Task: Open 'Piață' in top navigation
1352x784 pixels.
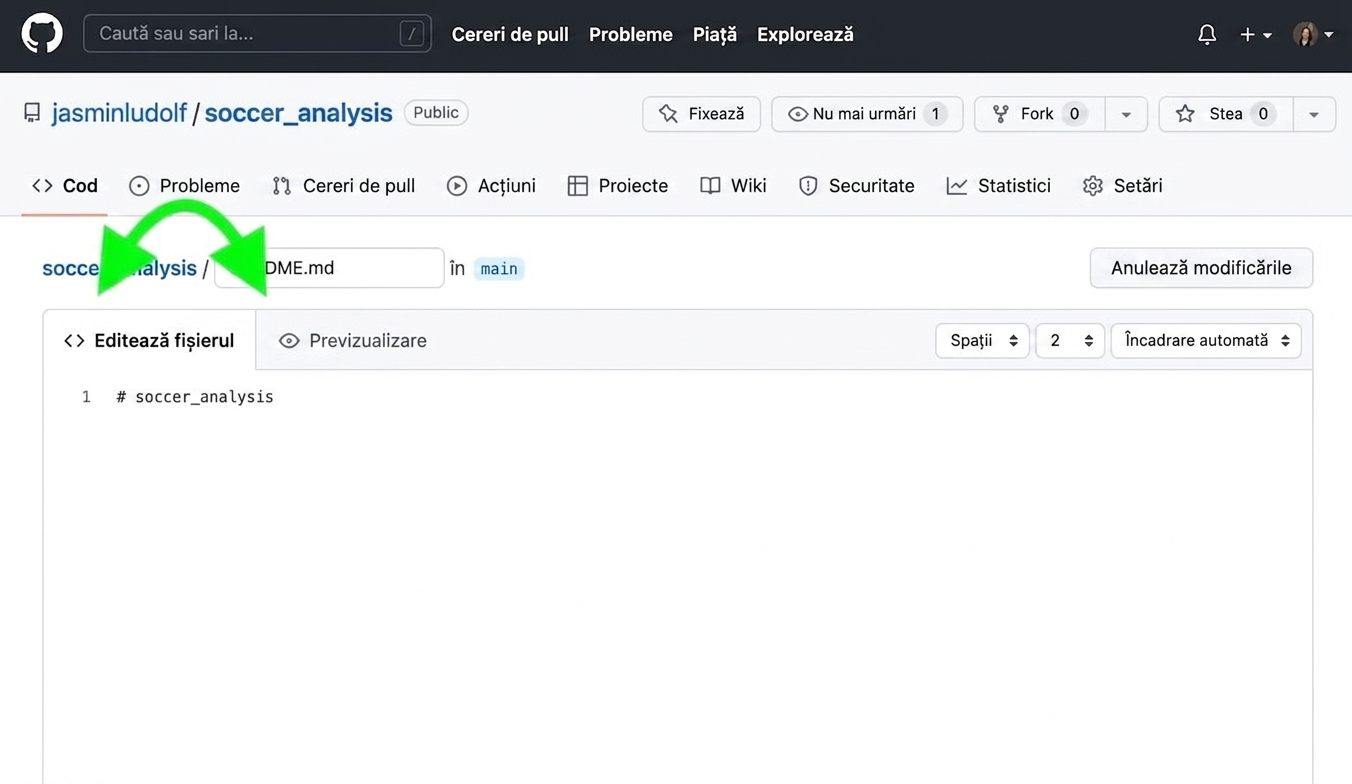Action: tap(715, 34)
